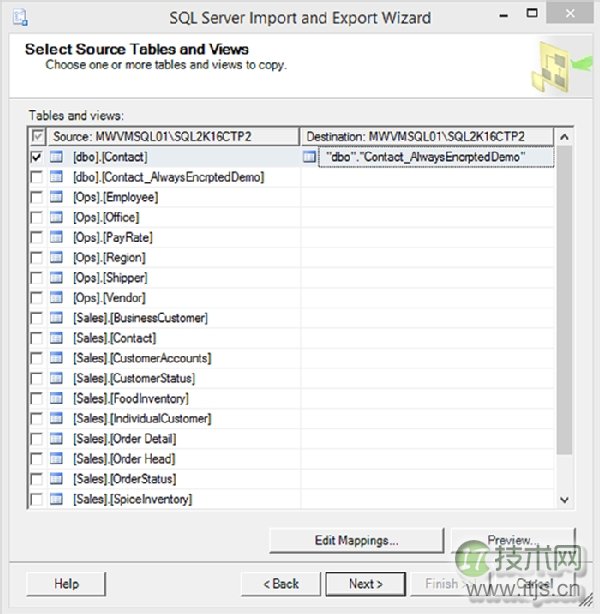
Task: Select the [Ops].[Employee] row text
Action: [x=116, y=197]
